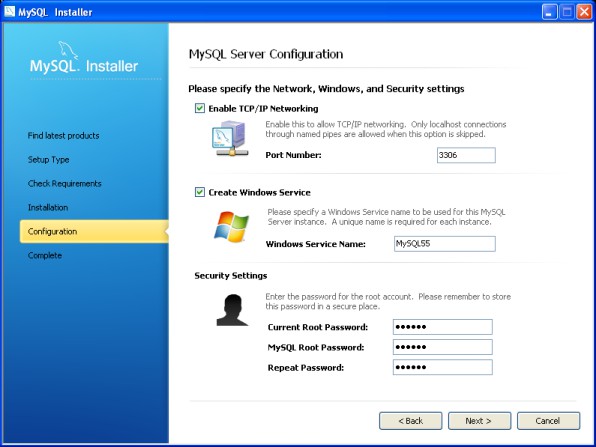This screenshot has height=447, width=596.
Task: Click the Windows flag logo icon
Action: click(231, 227)
